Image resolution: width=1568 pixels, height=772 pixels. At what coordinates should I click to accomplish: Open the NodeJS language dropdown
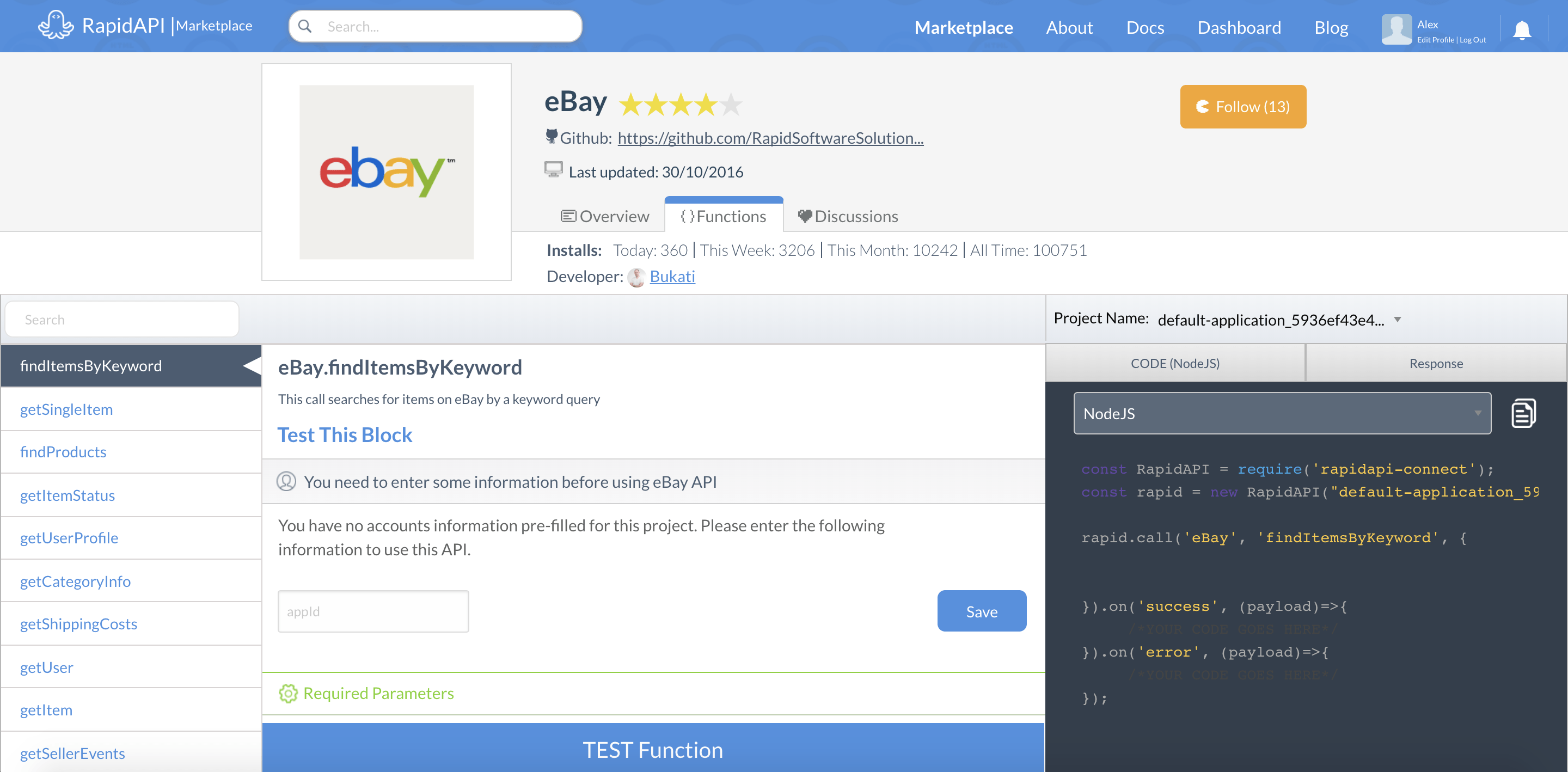click(x=1282, y=413)
